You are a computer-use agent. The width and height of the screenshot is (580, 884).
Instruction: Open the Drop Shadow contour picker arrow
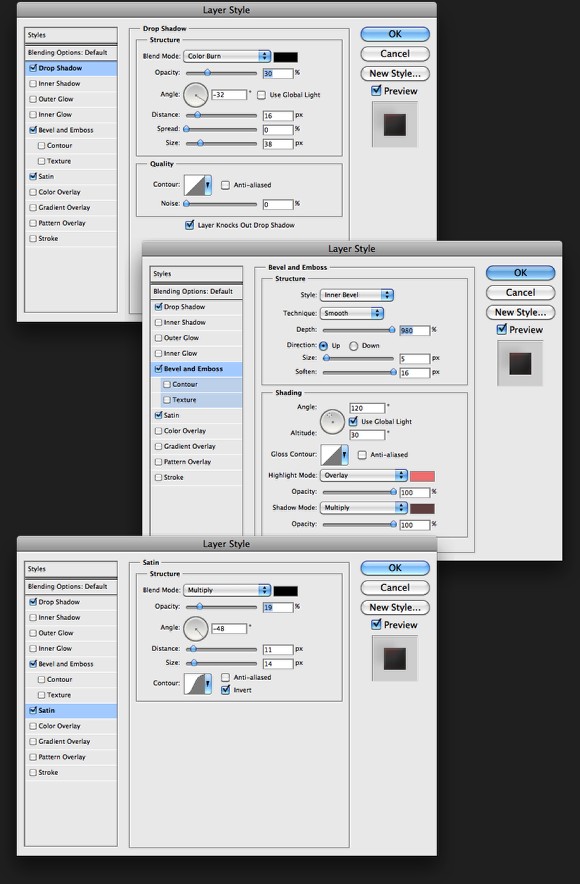click(208, 185)
